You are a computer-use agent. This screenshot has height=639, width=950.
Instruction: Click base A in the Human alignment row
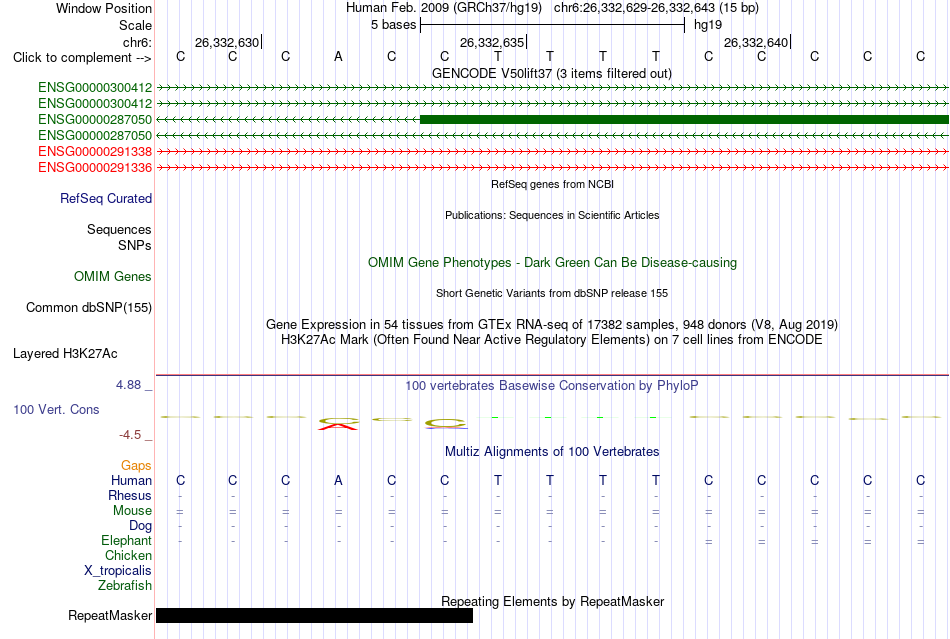point(338,480)
